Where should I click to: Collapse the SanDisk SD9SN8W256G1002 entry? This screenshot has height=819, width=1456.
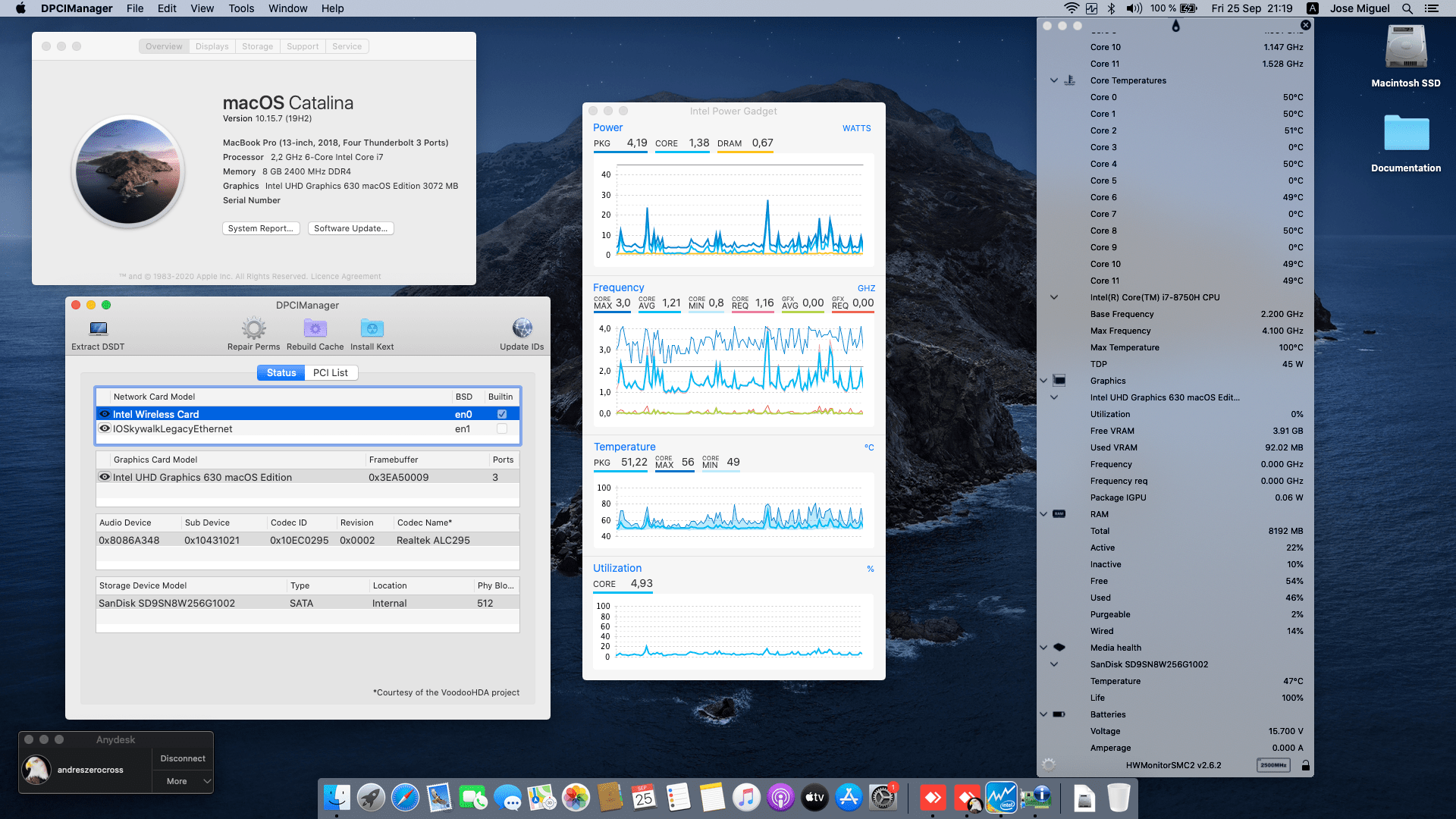[1054, 664]
